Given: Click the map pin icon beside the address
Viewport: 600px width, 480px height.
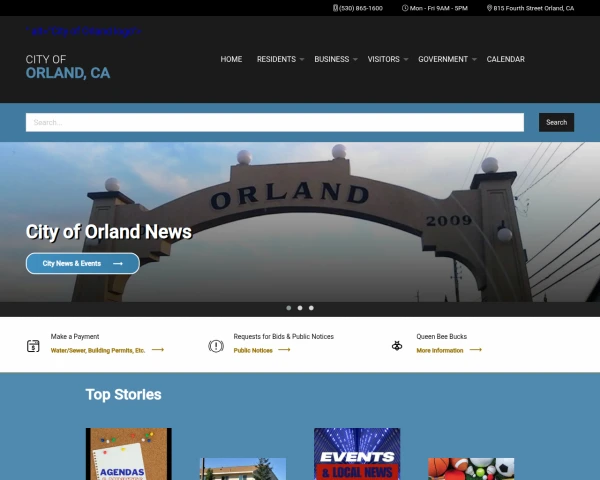Looking at the screenshot, I should tap(489, 8).
